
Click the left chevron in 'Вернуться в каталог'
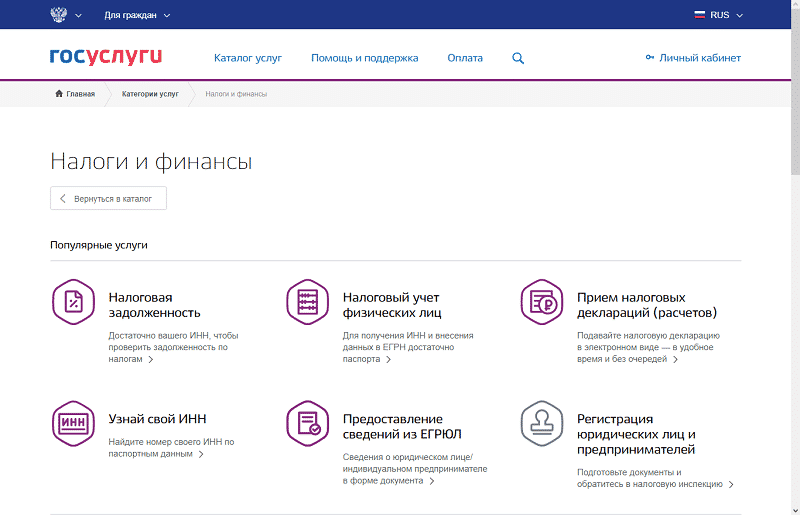click(x=63, y=199)
